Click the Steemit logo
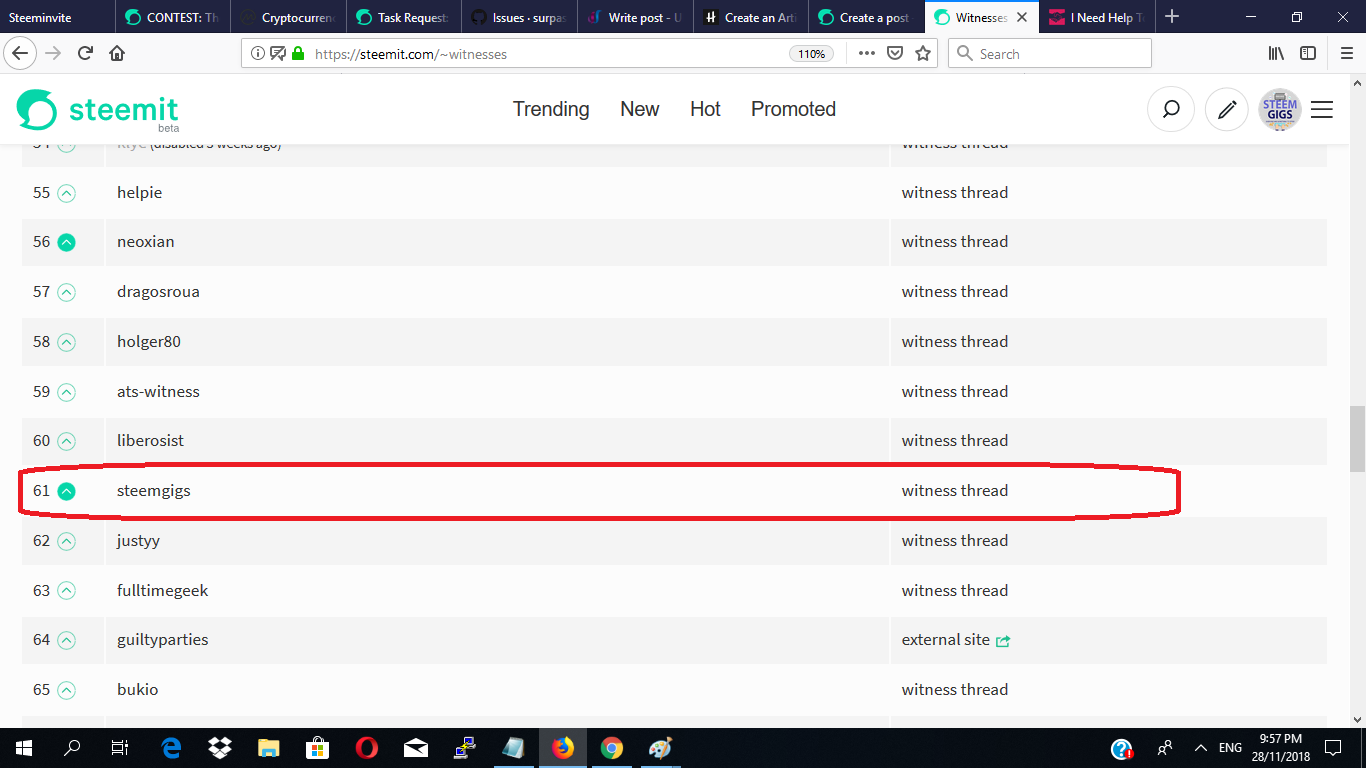This screenshot has height=768, width=1366. tap(98, 110)
